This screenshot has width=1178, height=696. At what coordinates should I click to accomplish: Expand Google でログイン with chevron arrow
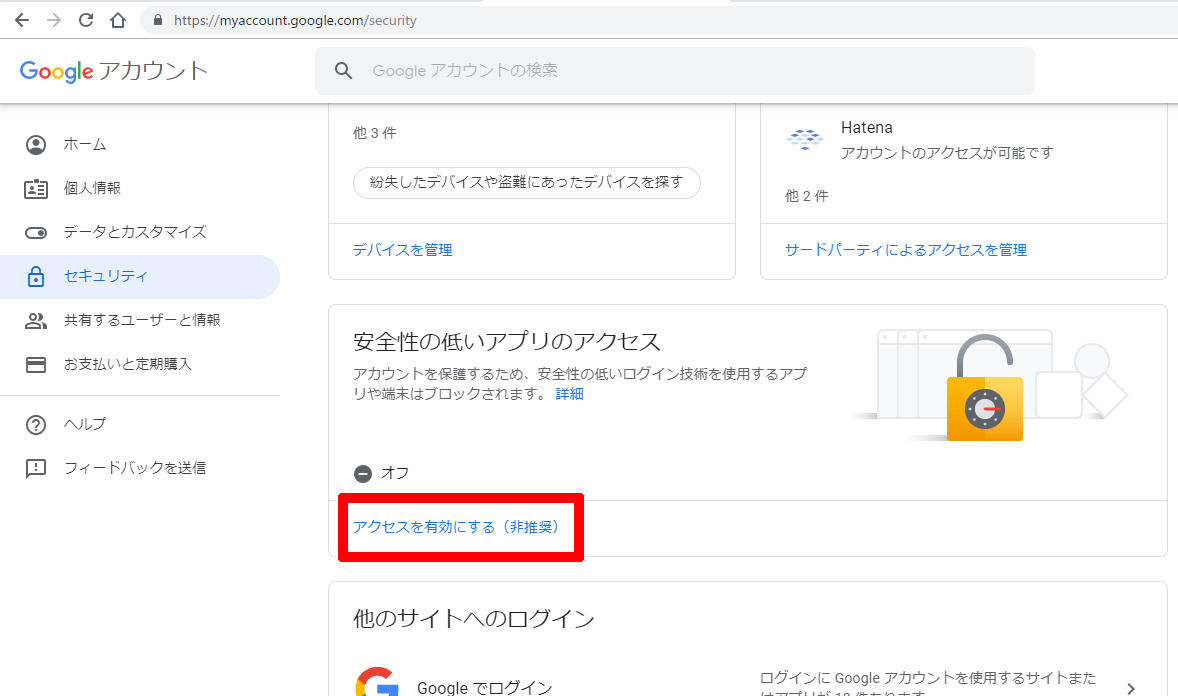(1131, 688)
